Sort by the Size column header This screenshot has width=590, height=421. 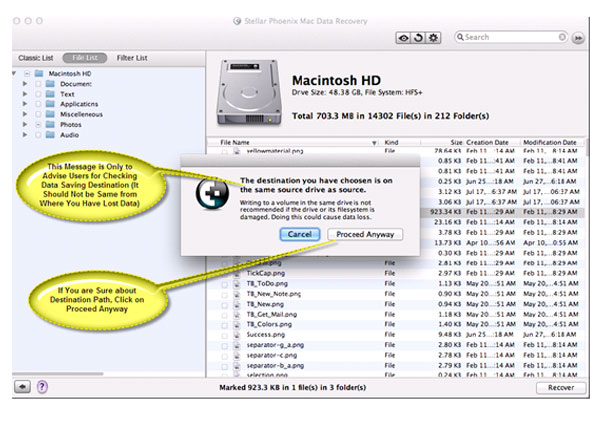coord(456,143)
